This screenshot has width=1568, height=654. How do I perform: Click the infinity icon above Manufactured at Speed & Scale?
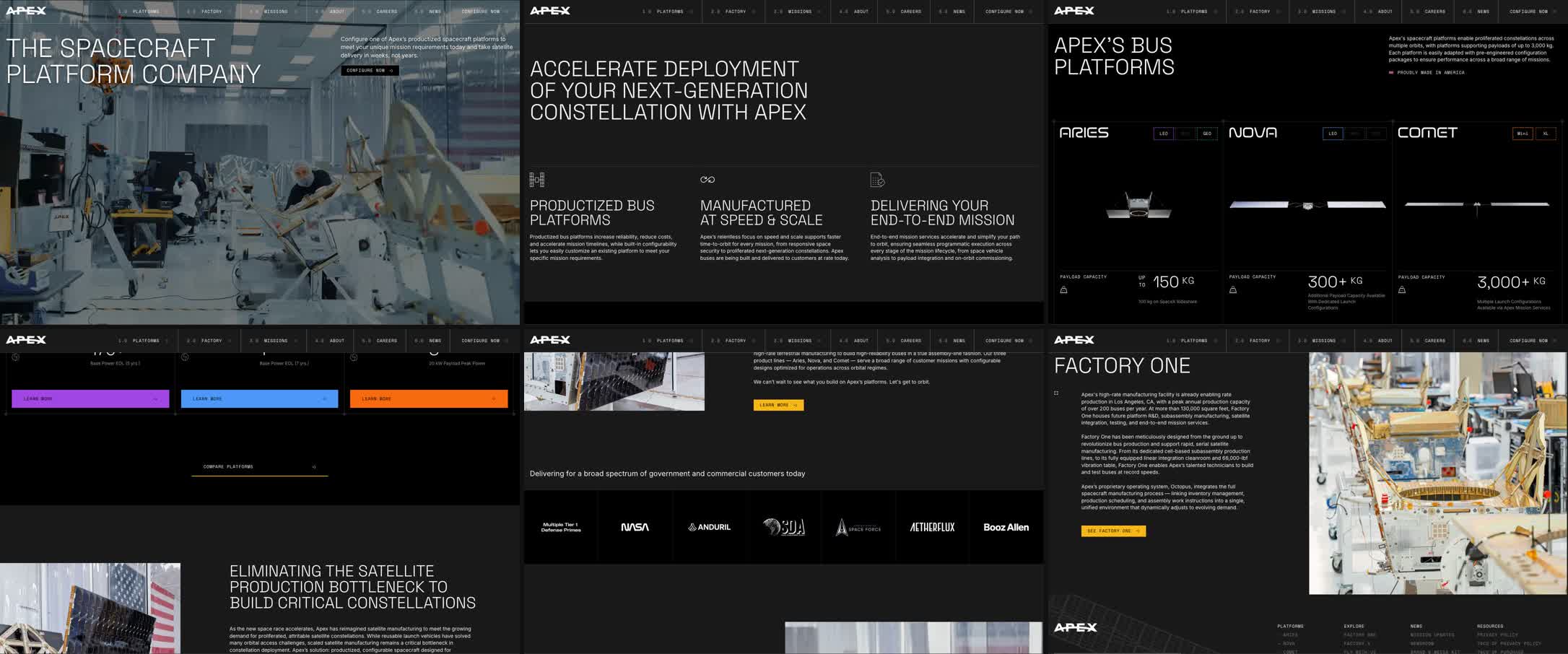pos(707,180)
